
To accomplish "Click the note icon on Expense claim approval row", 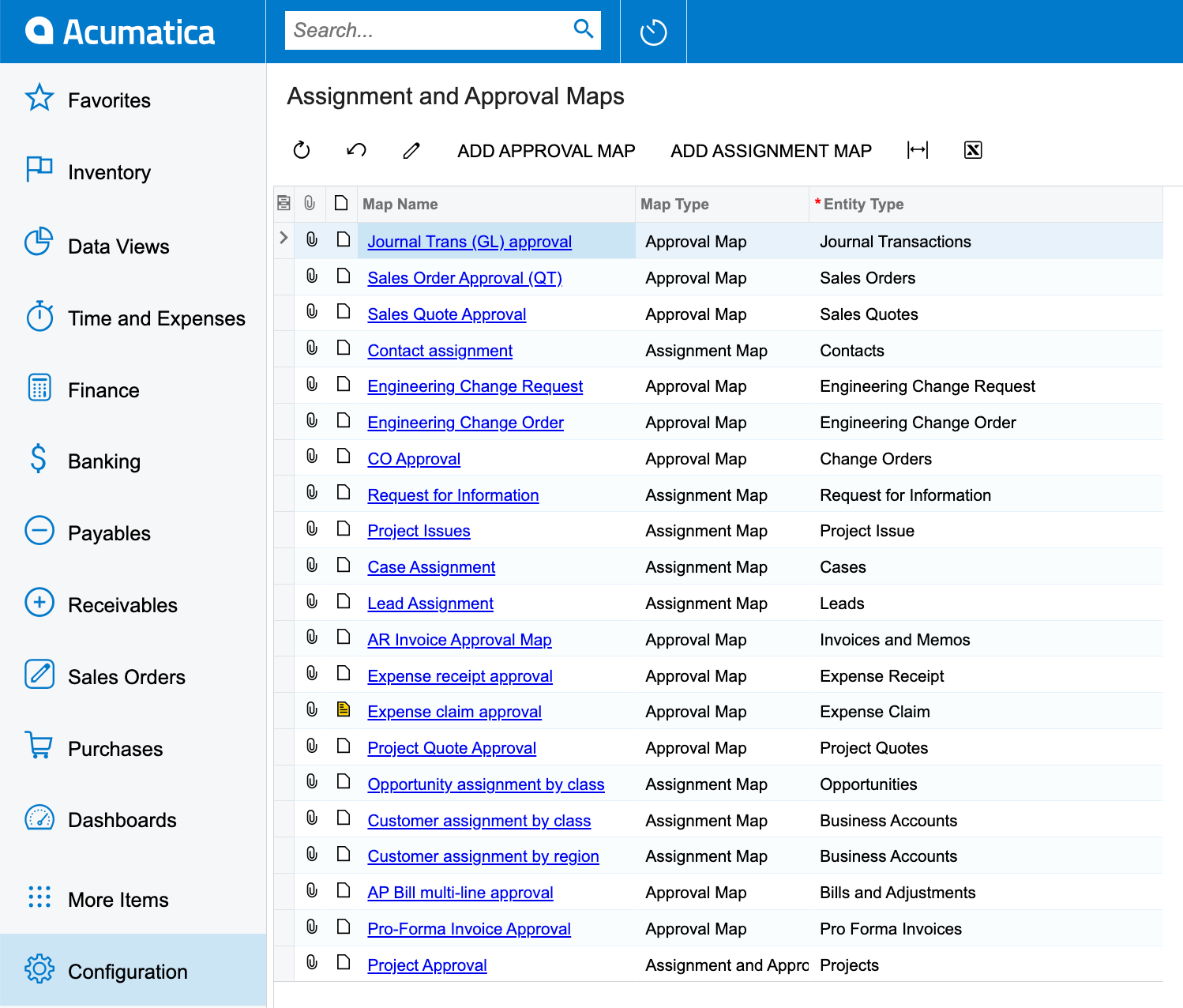I will click(x=343, y=709).
